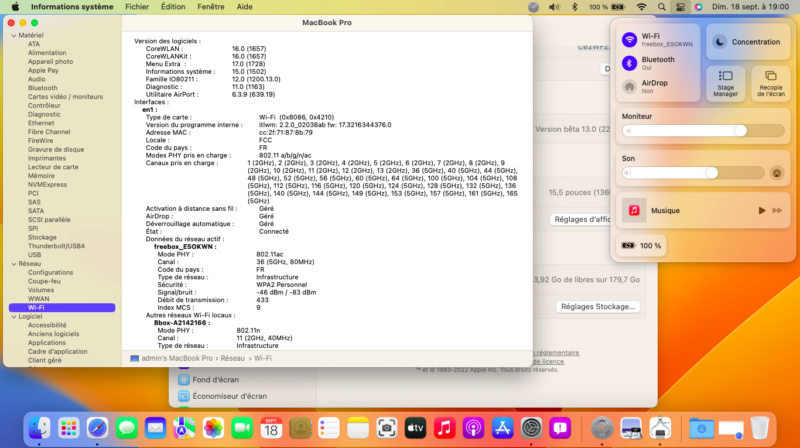
Task: Open the Apple menu
Action: tap(15, 7)
